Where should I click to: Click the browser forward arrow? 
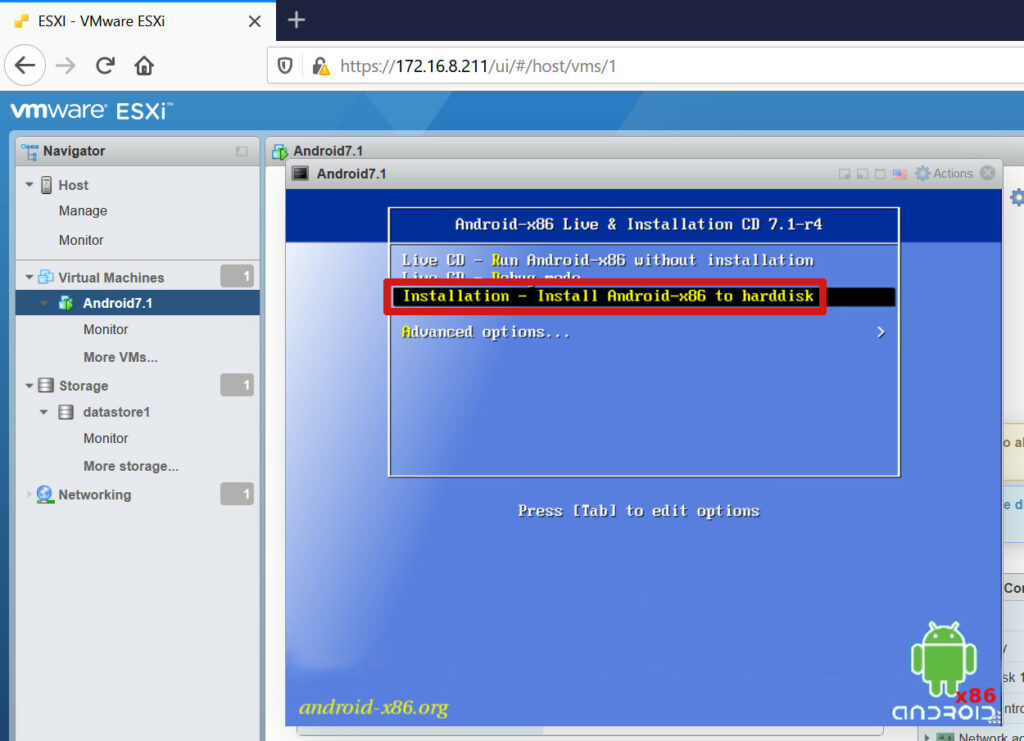coord(65,65)
